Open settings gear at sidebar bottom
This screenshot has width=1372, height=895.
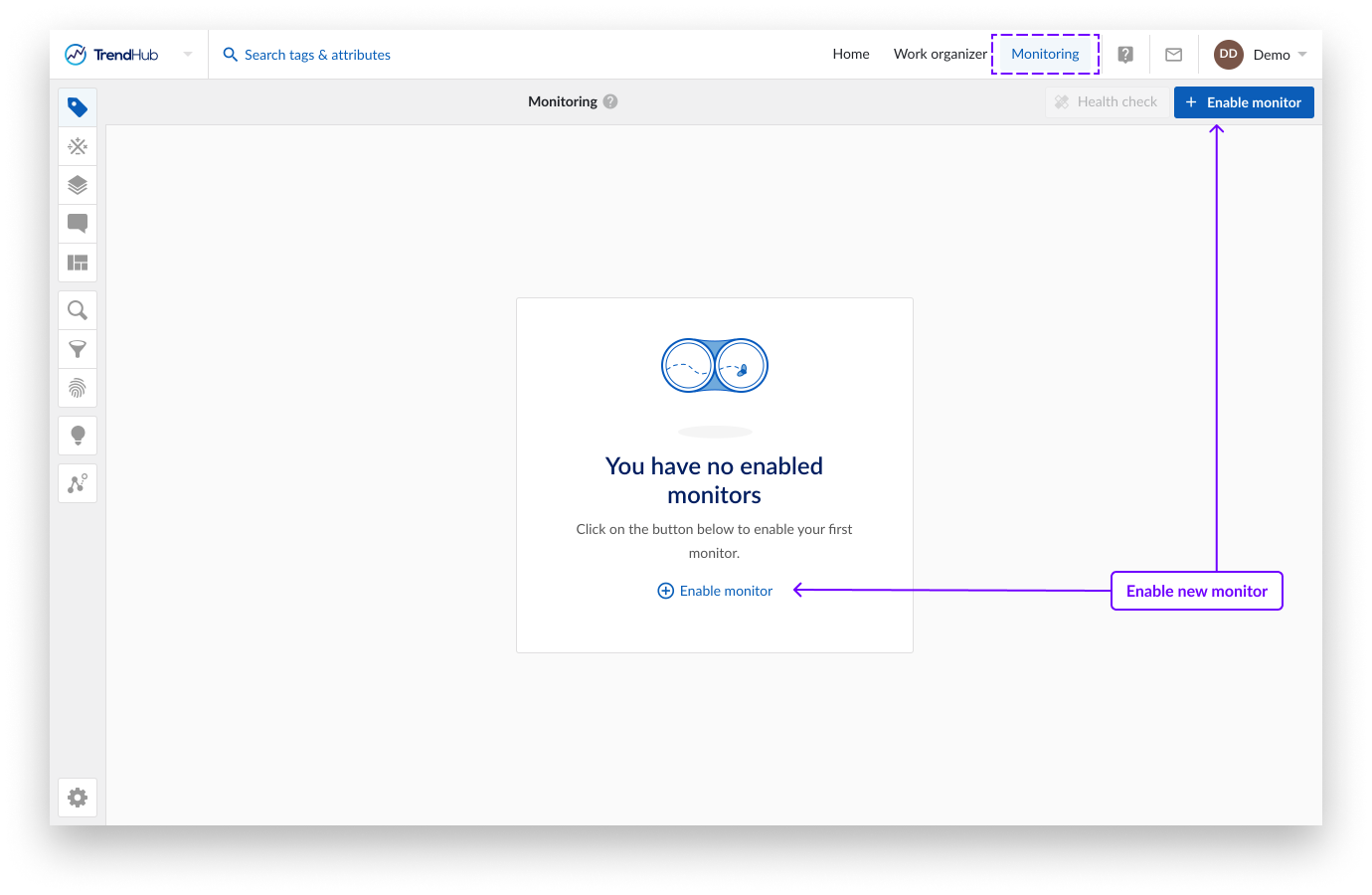coord(78,798)
